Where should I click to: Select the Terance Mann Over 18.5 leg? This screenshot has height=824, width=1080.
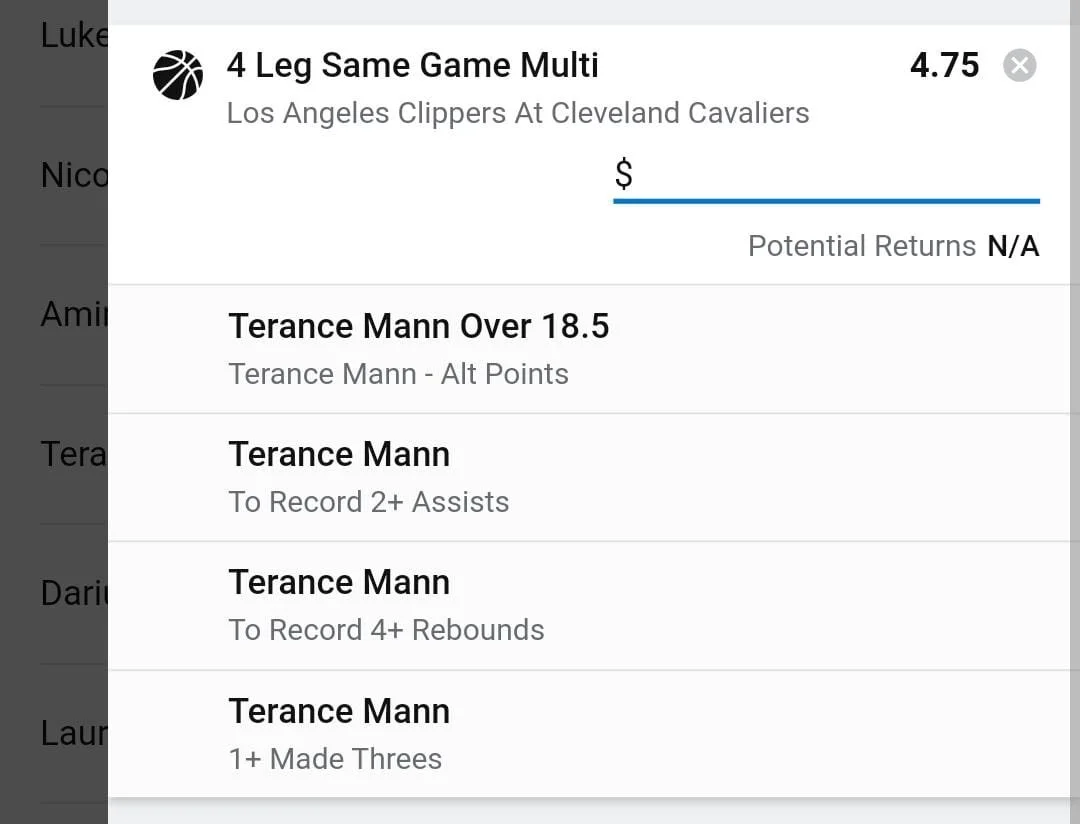(419, 326)
